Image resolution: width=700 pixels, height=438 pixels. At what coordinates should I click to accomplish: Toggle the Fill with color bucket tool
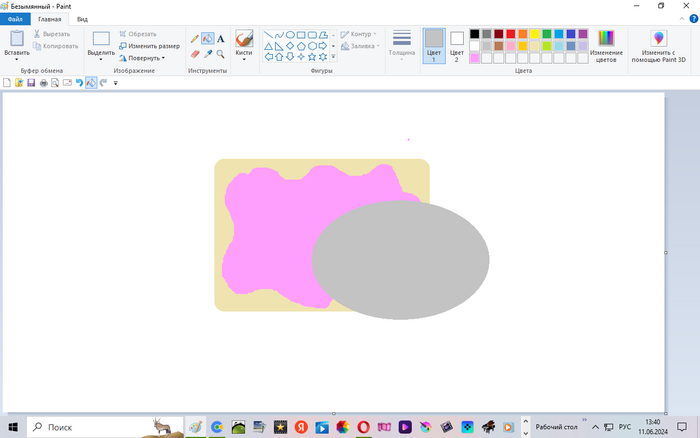click(208, 39)
